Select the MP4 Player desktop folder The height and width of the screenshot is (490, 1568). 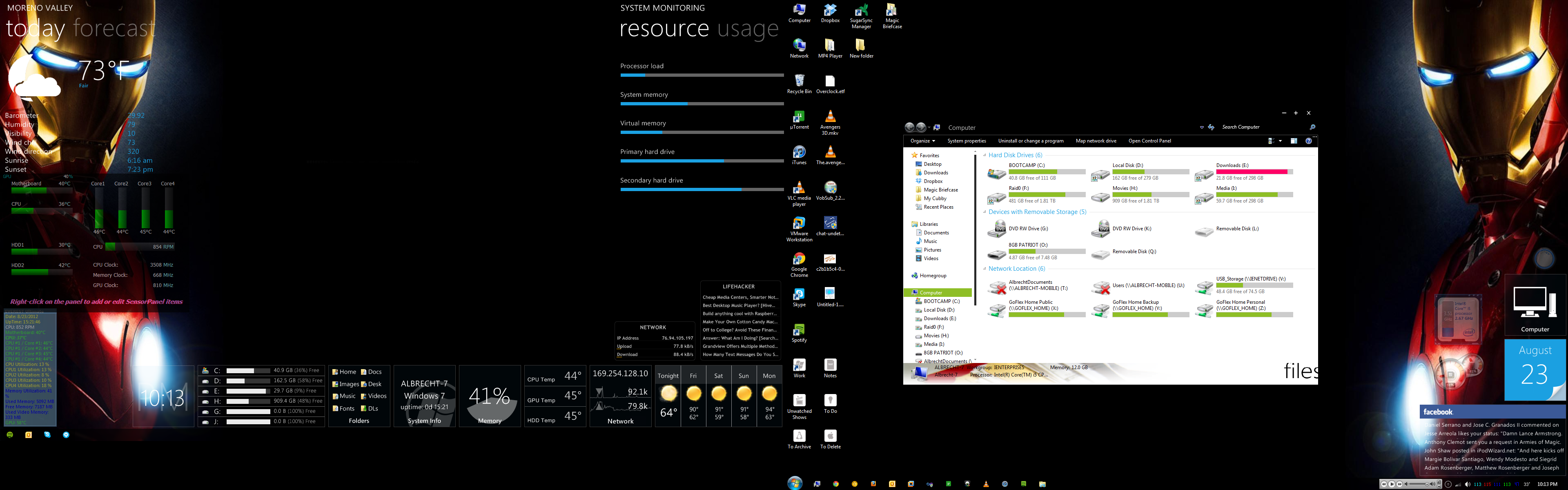[830, 49]
